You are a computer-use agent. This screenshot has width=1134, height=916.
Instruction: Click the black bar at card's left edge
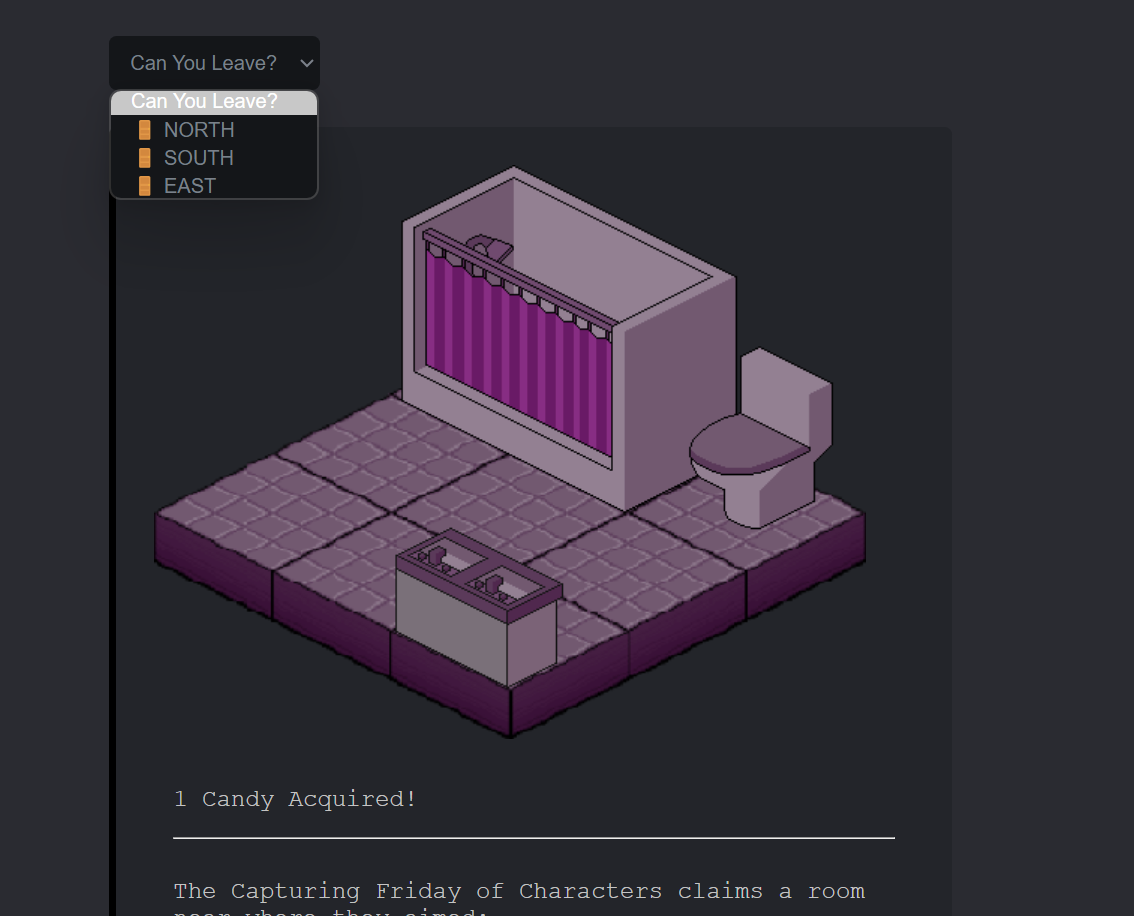coord(112,550)
